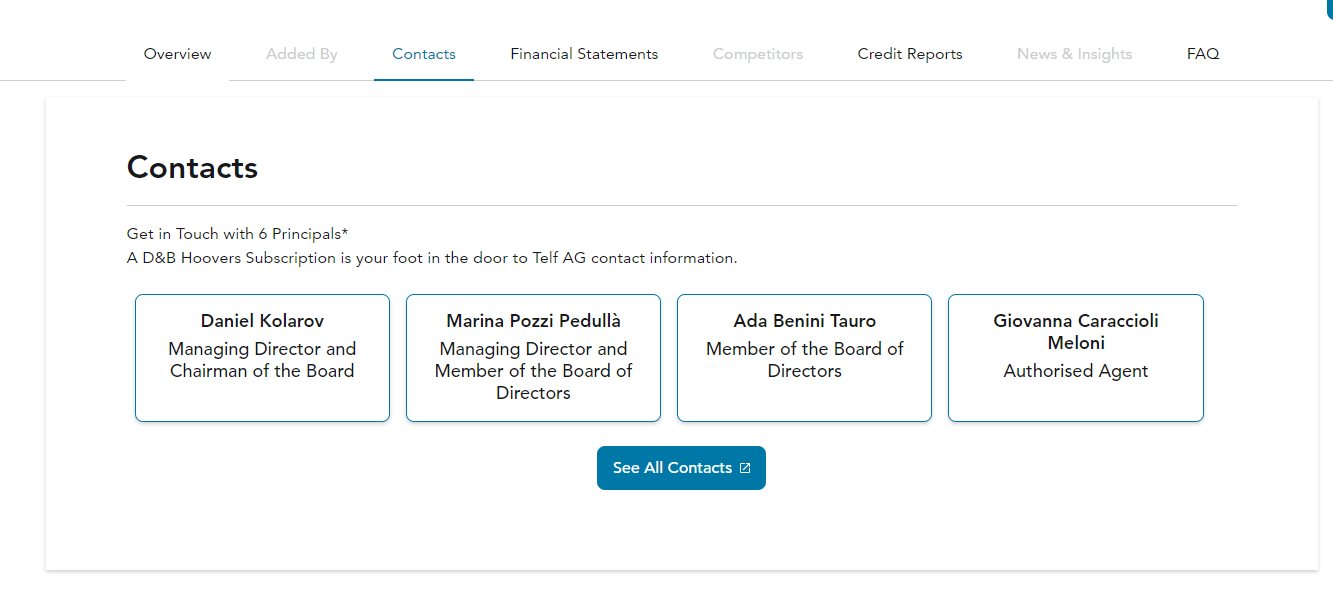Image resolution: width=1333 pixels, height=592 pixels.
Task: Switch to the Overview tab
Action: 177,54
